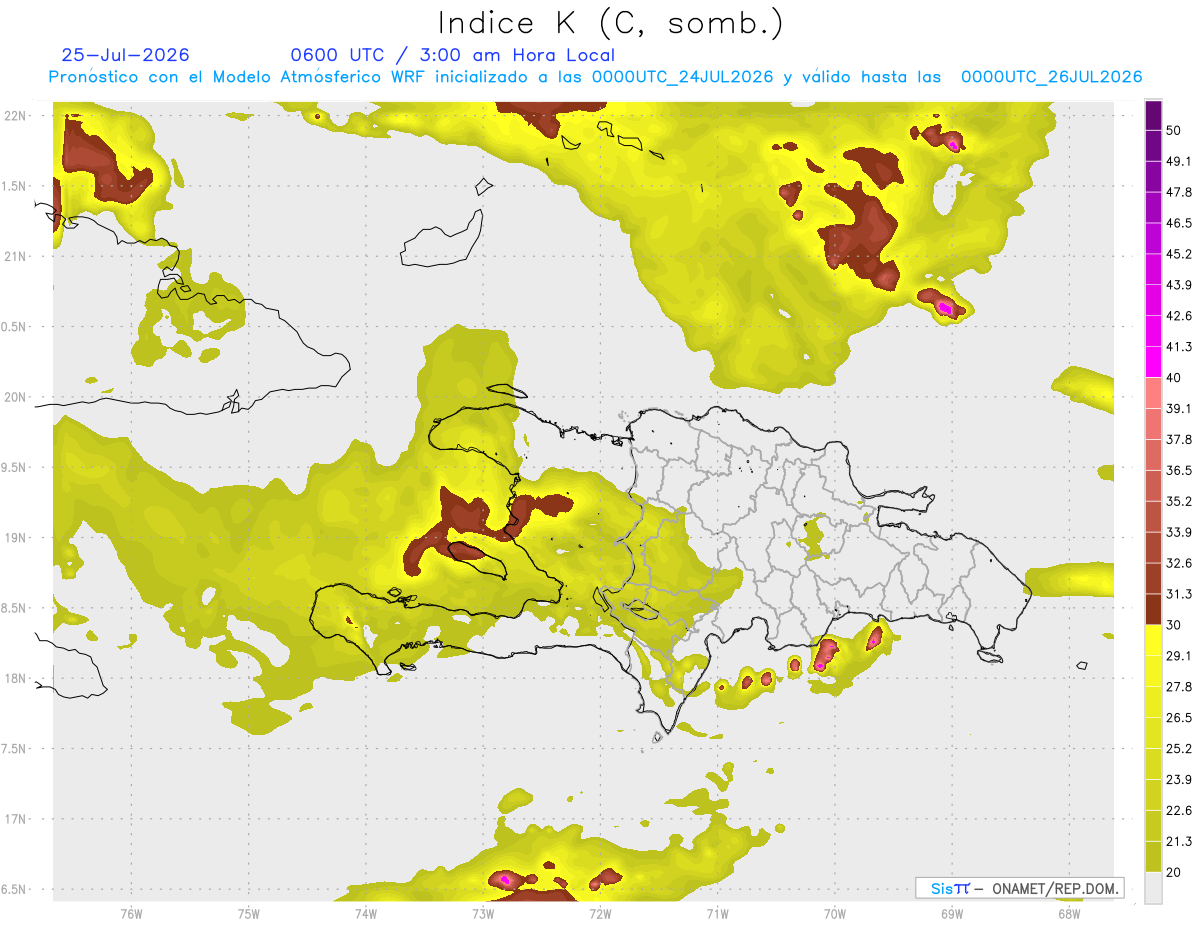This screenshot has height=927, width=1200.
Task: Click the "74W" longitude label
Action: tap(365, 913)
